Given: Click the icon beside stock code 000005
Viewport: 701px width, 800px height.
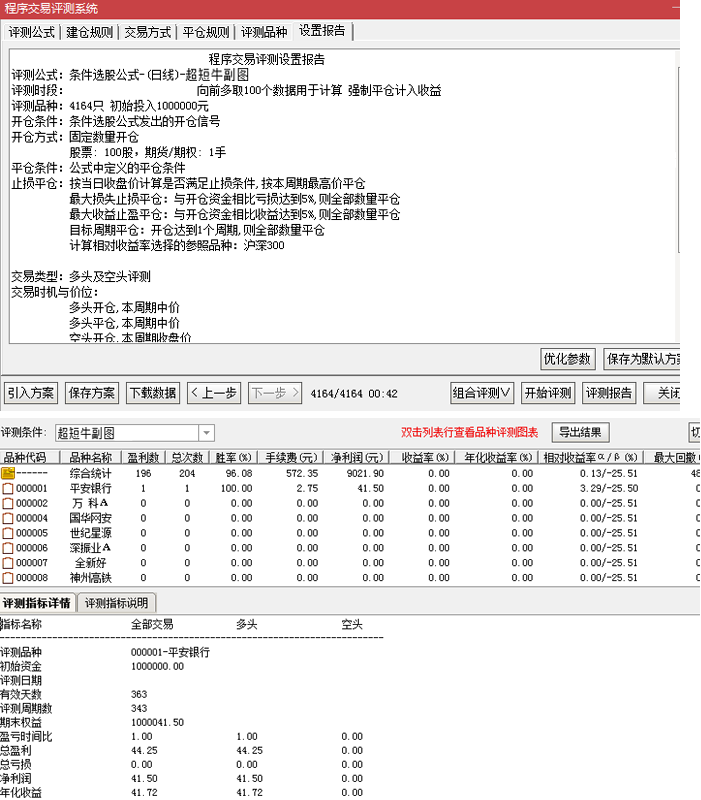Looking at the screenshot, I should [x=8, y=533].
